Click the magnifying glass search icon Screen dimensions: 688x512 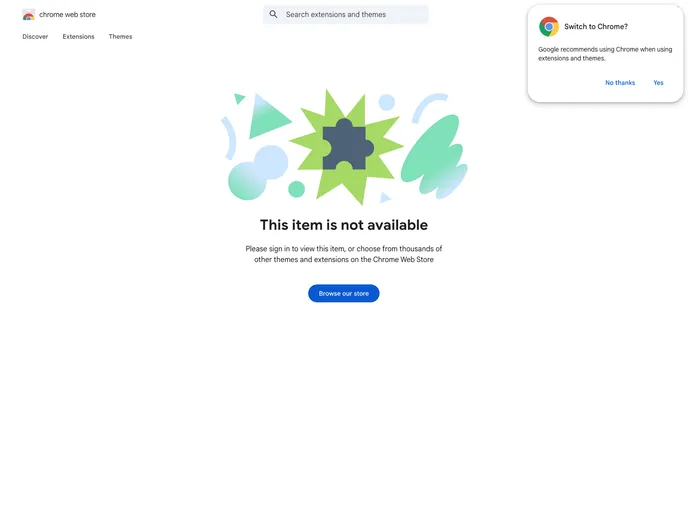pyautogui.click(x=273, y=14)
